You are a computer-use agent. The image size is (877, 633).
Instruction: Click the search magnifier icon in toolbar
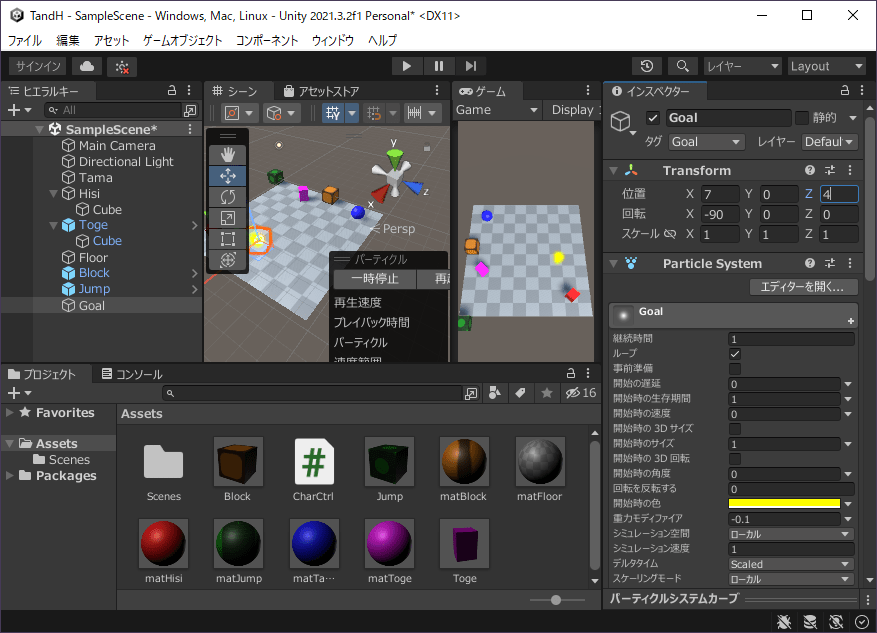click(x=682, y=66)
